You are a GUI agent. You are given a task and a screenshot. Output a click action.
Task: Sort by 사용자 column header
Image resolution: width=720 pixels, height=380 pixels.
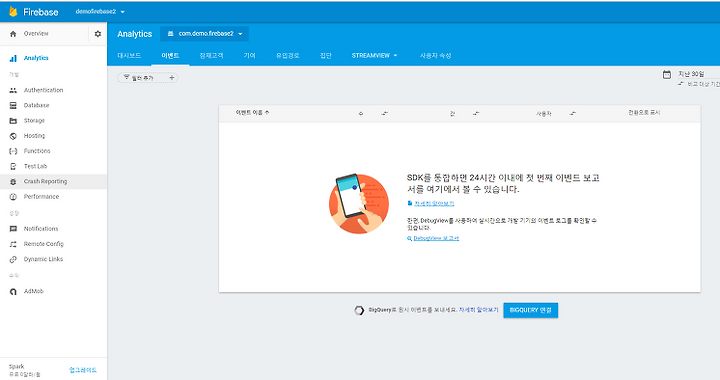[544, 113]
